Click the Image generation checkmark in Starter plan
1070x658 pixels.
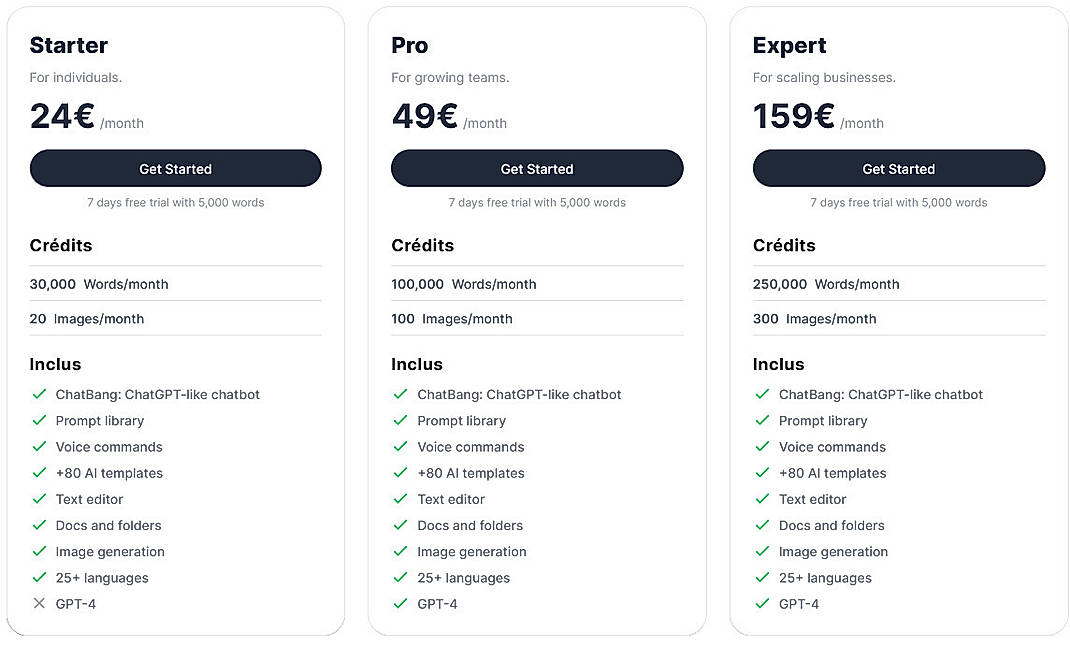coord(39,551)
